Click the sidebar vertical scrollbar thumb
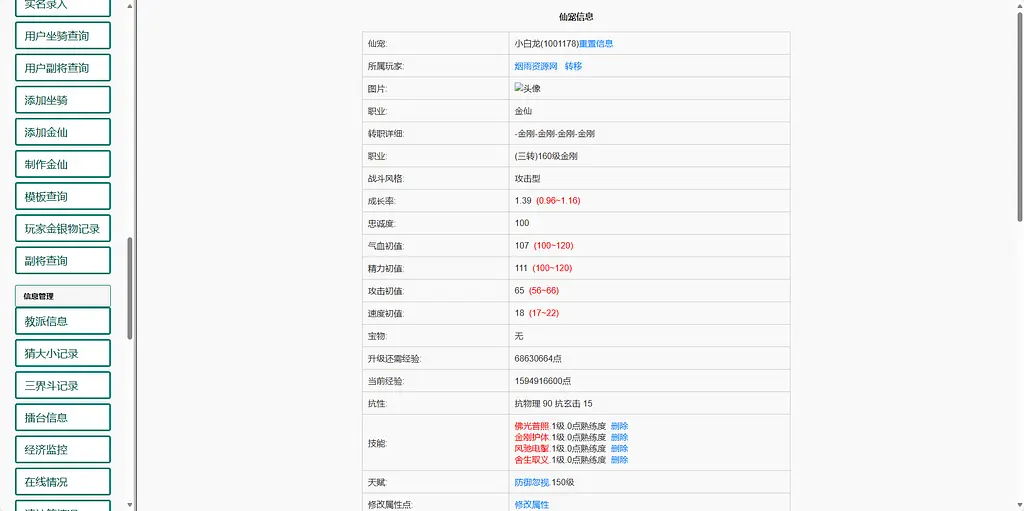1024x511 pixels. [x=130, y=288]
